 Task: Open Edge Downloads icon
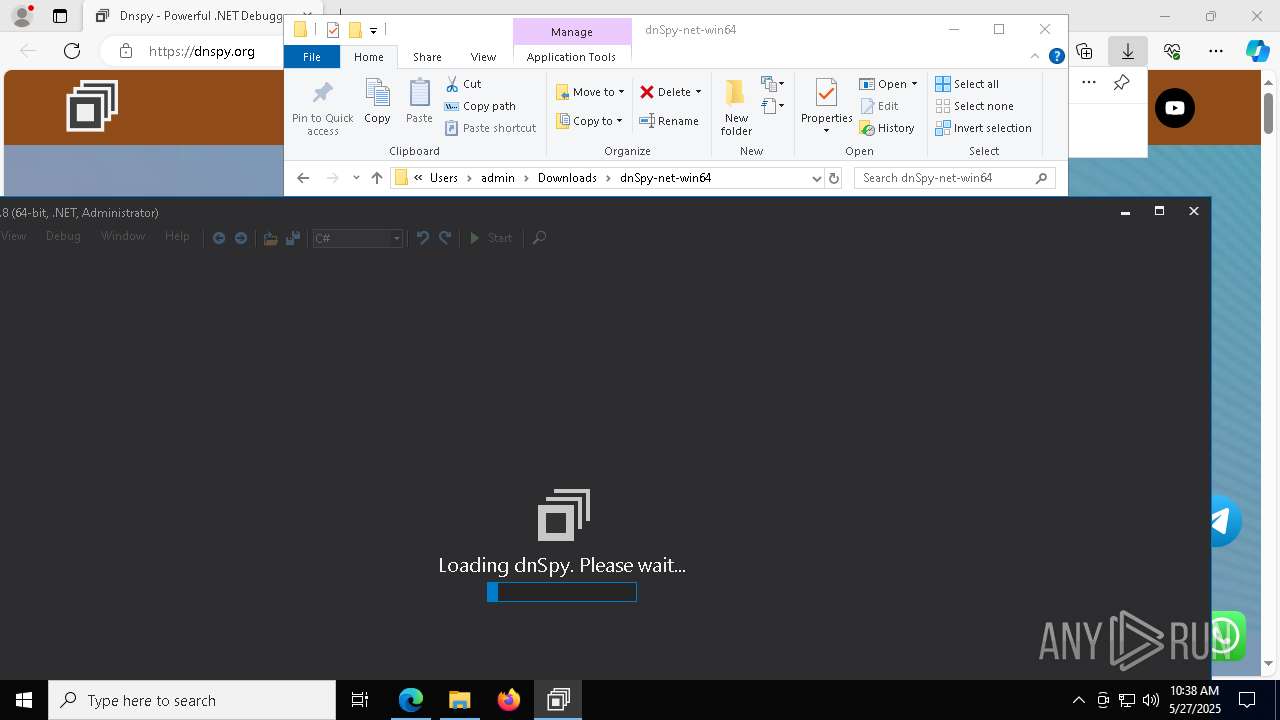click(1128, 51)
